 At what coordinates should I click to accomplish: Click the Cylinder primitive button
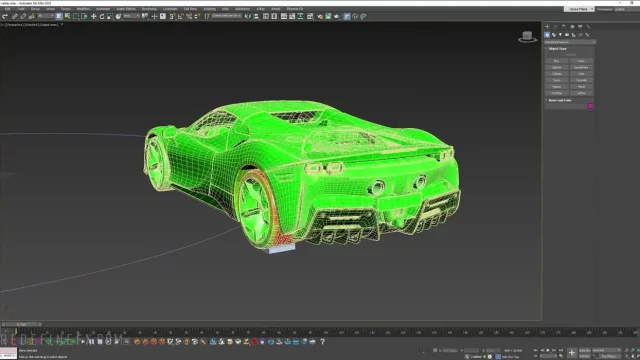pyautogui.click(x=557, y=74)
